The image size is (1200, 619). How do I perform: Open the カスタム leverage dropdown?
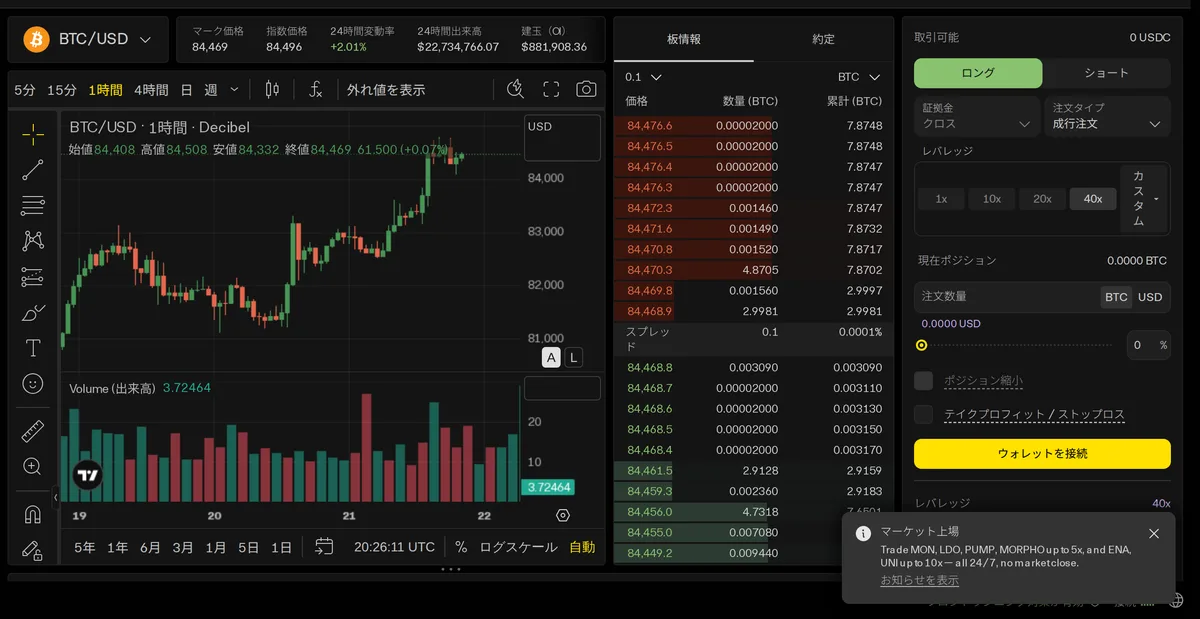1144,198
